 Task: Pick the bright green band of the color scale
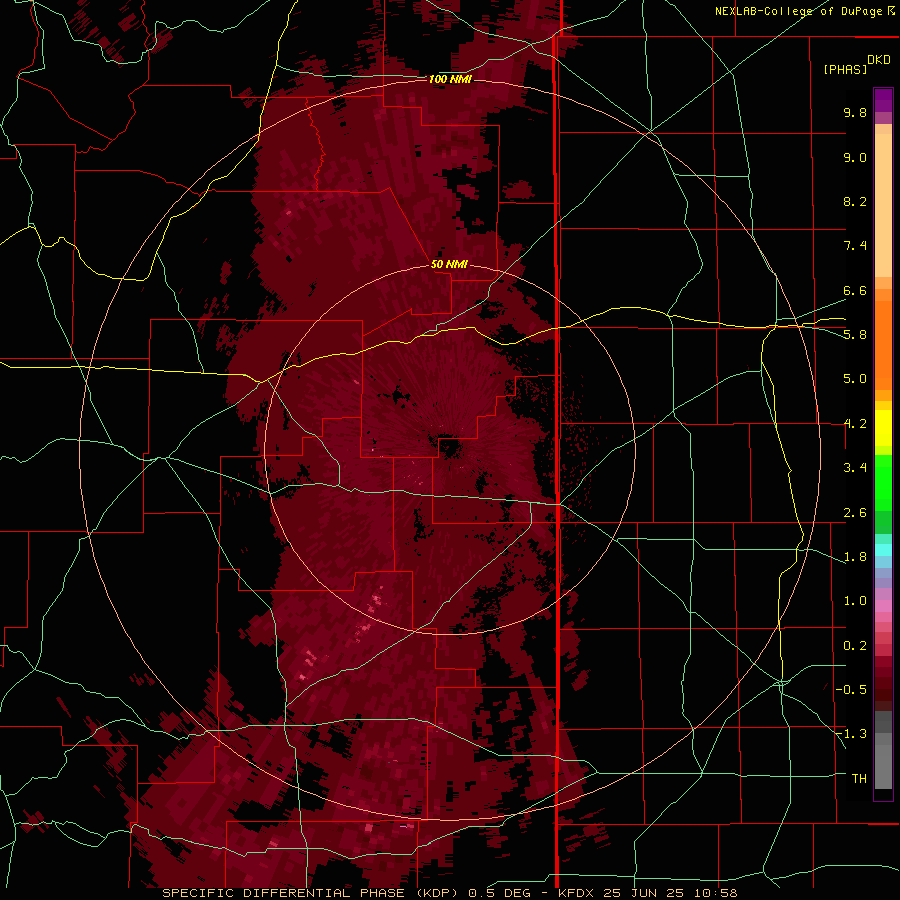coord(883,481)
